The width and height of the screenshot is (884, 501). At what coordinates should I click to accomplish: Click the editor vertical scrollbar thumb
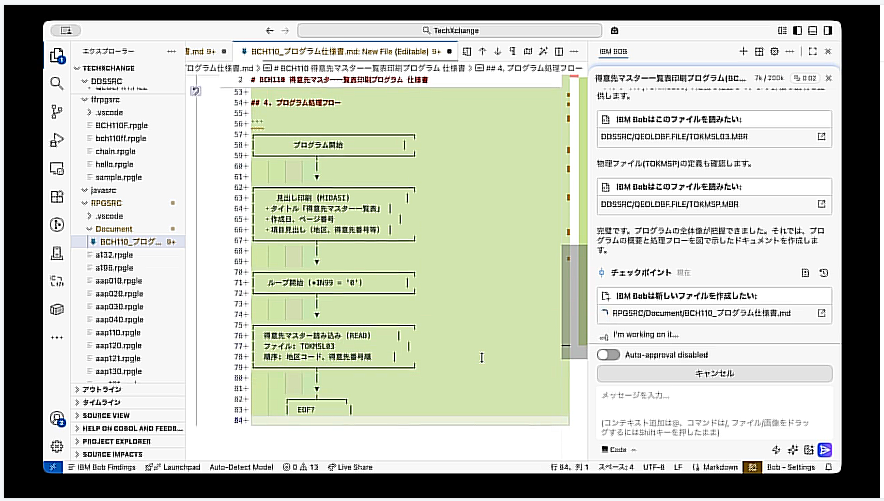[574, 302]
